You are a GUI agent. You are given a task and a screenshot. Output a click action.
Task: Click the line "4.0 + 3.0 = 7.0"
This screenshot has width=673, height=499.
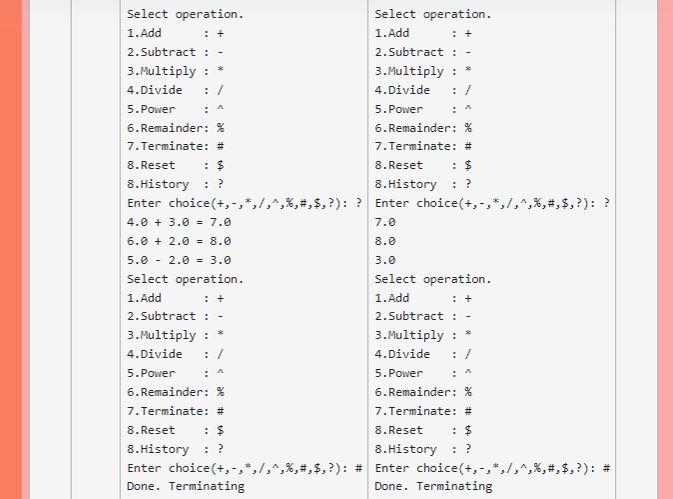click(x=179, y=222)
